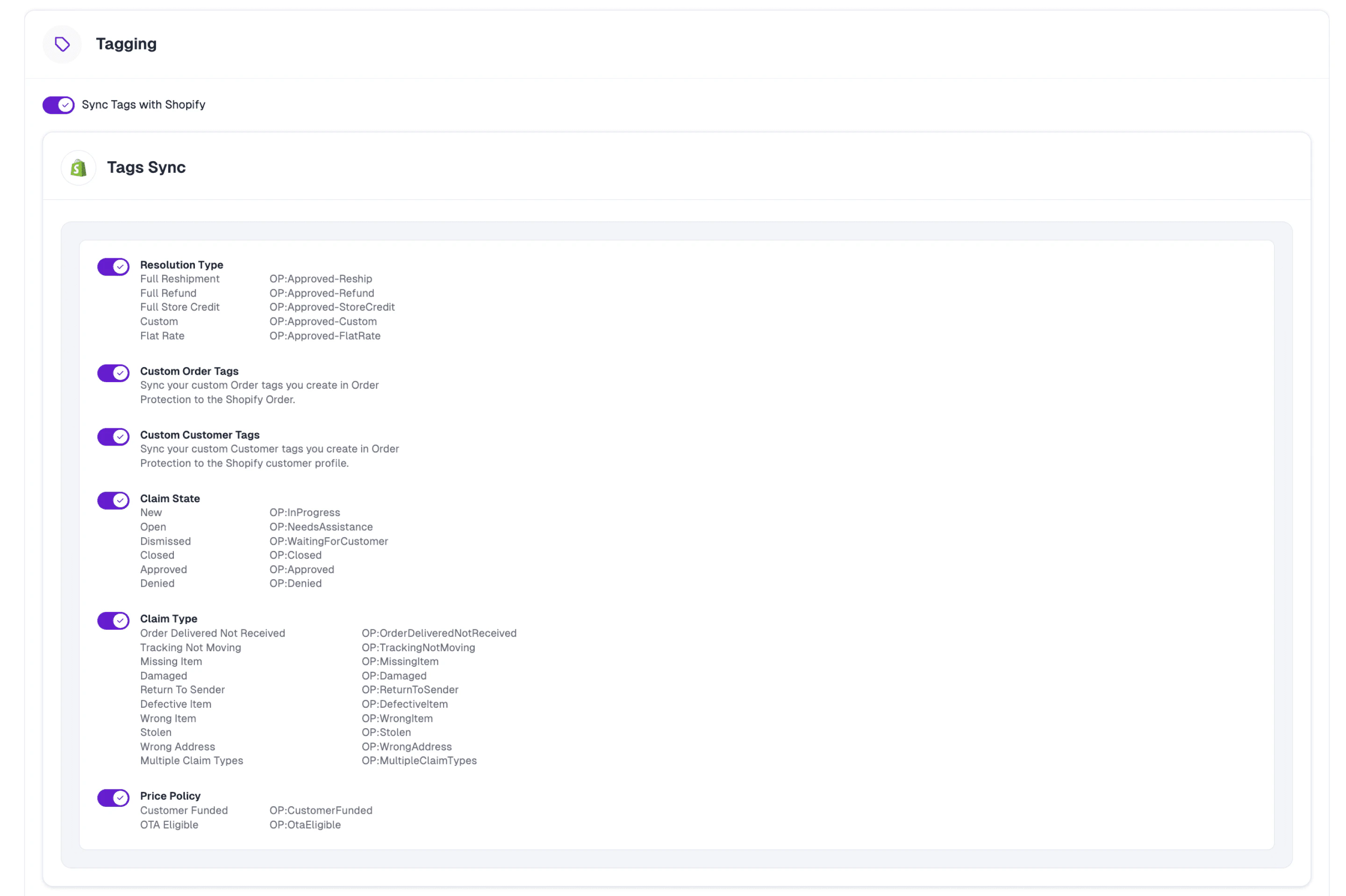This screenshot has width=1346, height=896.
Task: Click the Customer Funded price policy label
Action: pyautogui.click(x=184, y=811)
